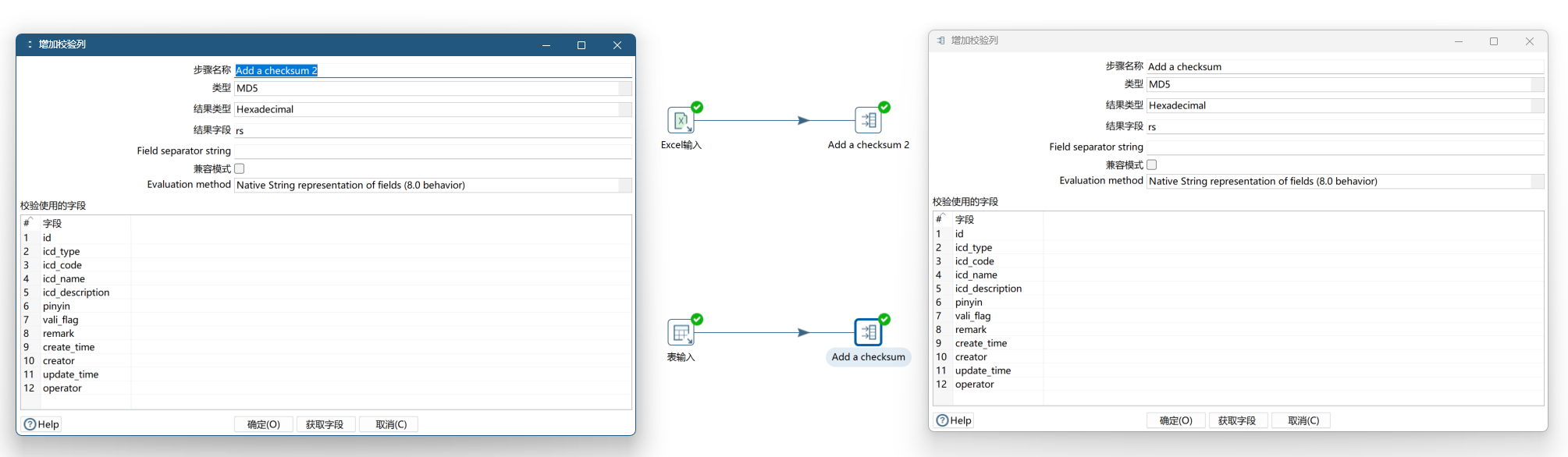Select the Excel输入 step icon on canvas
Image resolution: width=1568 pixels, height=457 pixels.
click(681, 121)
